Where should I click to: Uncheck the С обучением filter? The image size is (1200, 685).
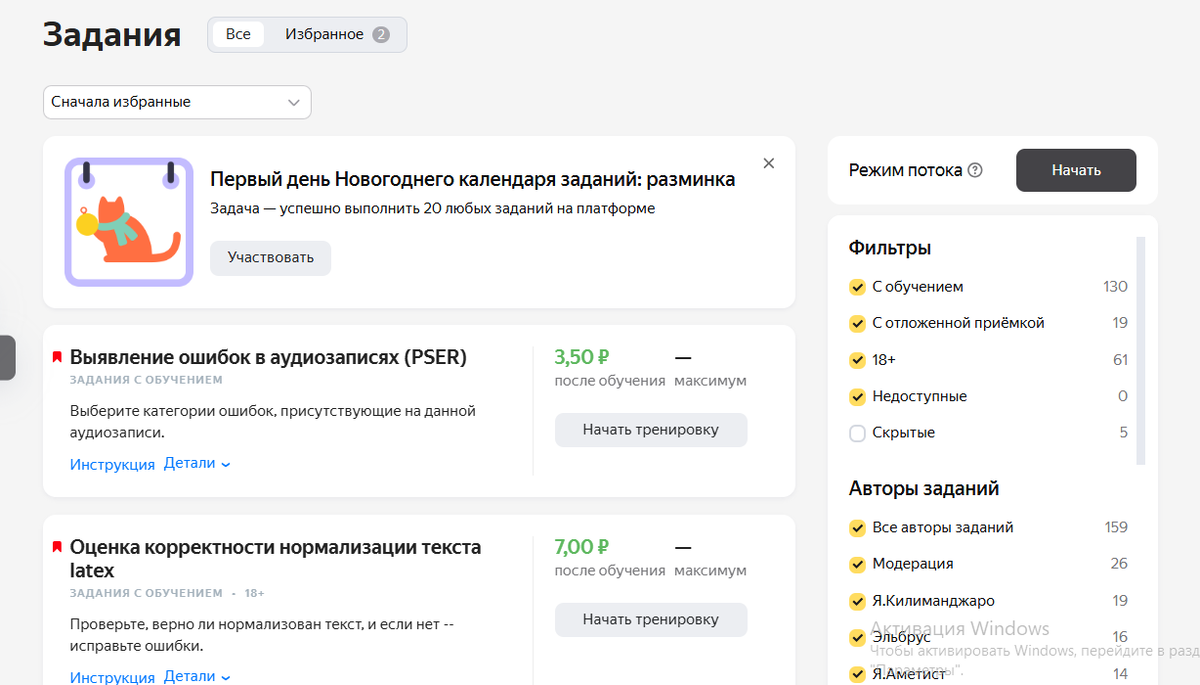[857, 287]
